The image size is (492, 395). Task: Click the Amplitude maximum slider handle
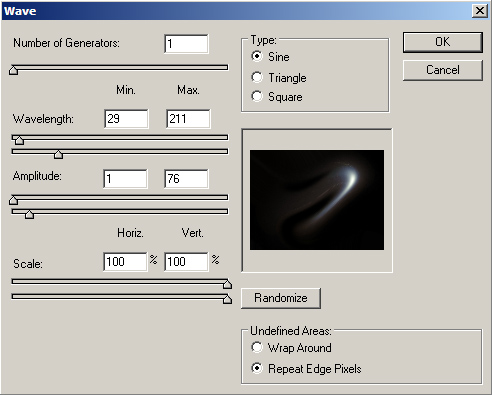click(29, 214)
